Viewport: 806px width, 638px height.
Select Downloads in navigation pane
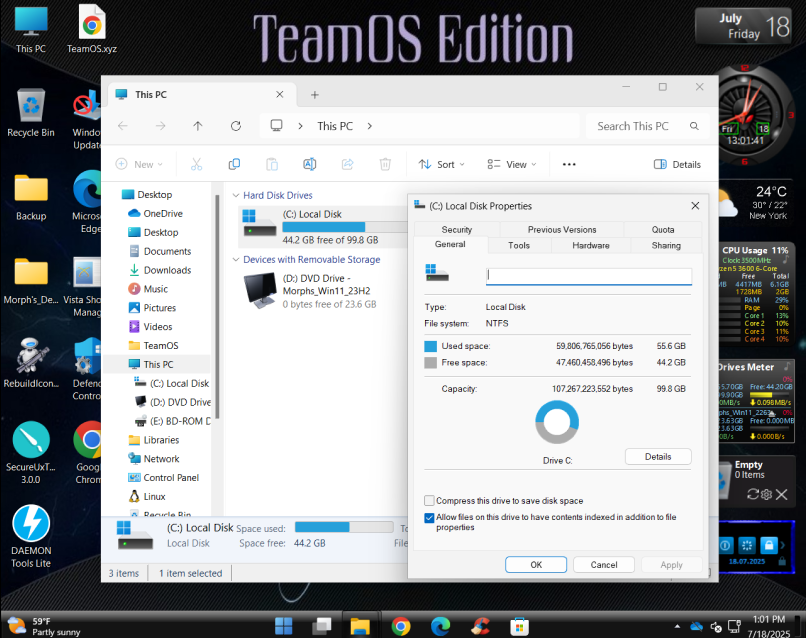click(x=168, y=270)
